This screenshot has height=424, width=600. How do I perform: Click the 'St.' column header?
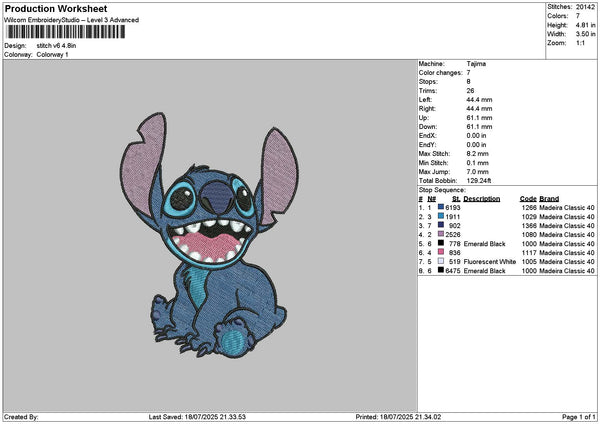[x=456, y=199]
